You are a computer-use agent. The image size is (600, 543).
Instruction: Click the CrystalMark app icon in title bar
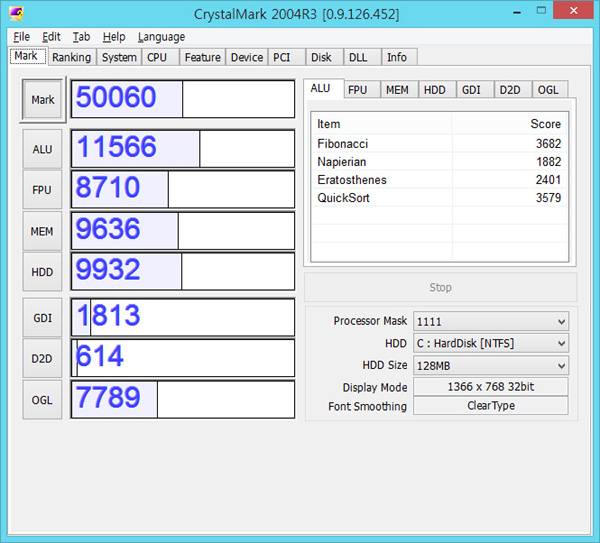click(x=16, y=13)
